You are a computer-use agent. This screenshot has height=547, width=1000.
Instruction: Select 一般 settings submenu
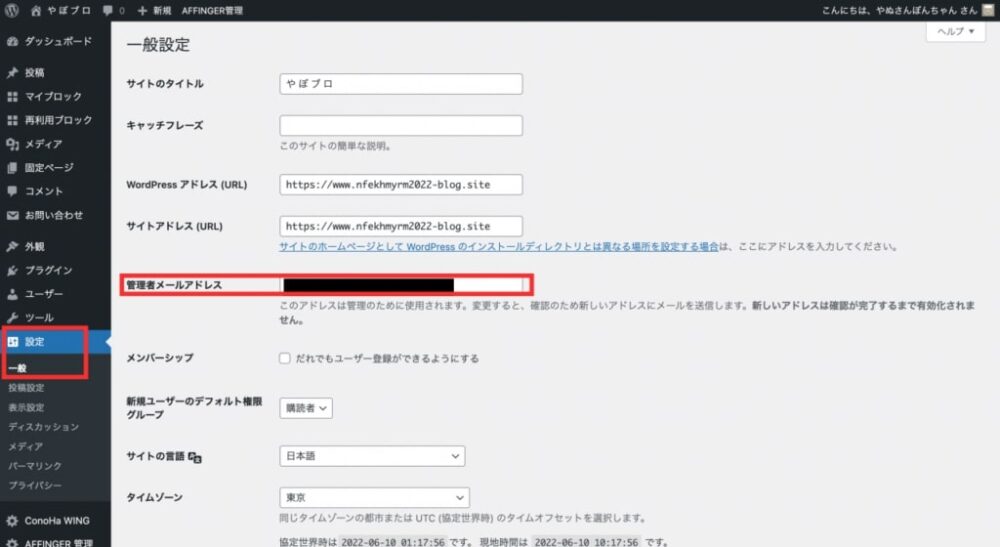point(18,368)
